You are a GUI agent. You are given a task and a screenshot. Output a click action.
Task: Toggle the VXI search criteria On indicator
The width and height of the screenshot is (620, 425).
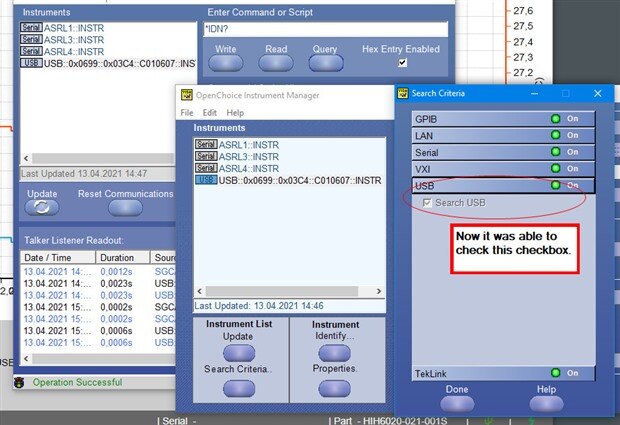point(556,168)
